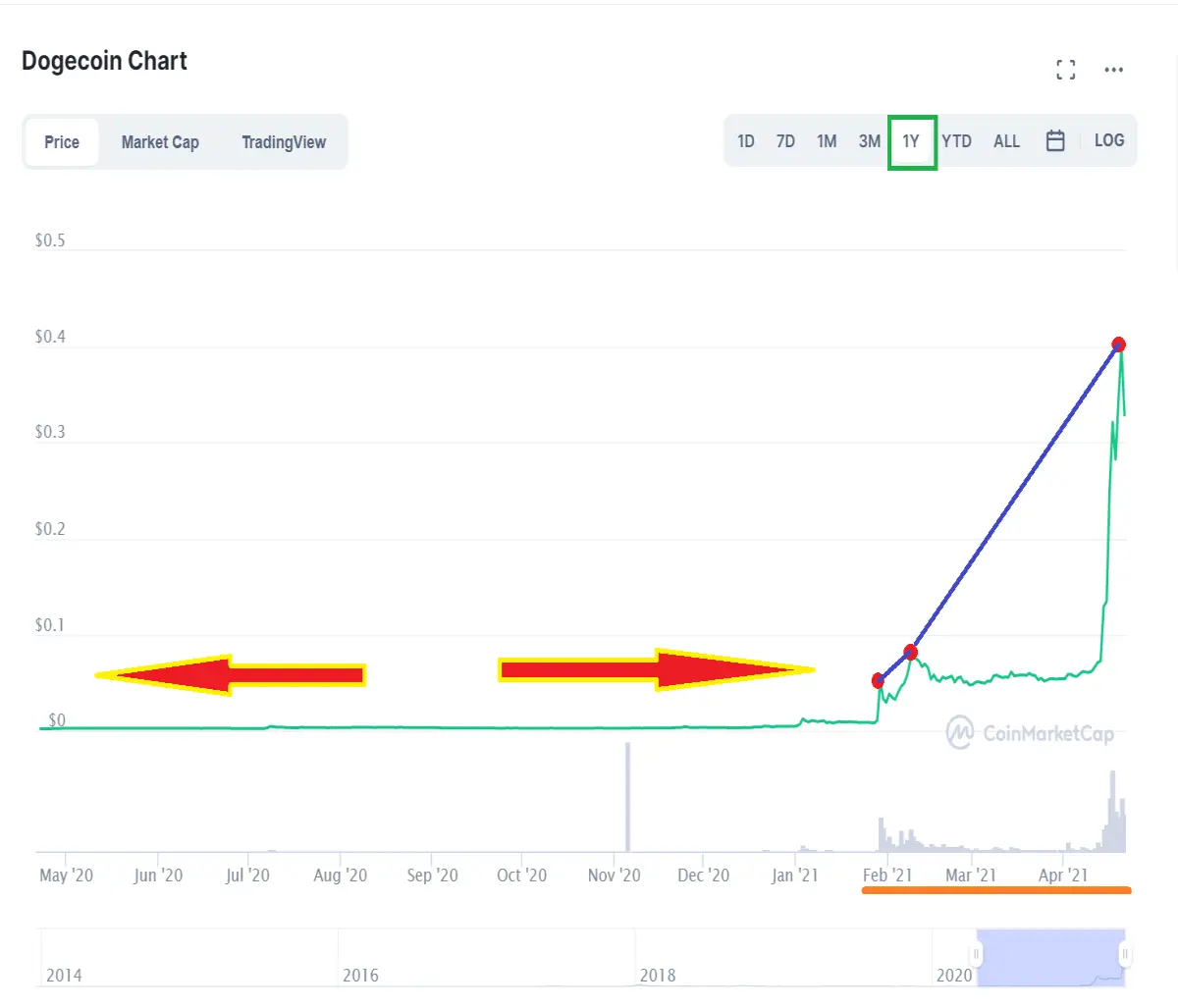Click the Oct '20 axis label

click(x=521, y=875)
